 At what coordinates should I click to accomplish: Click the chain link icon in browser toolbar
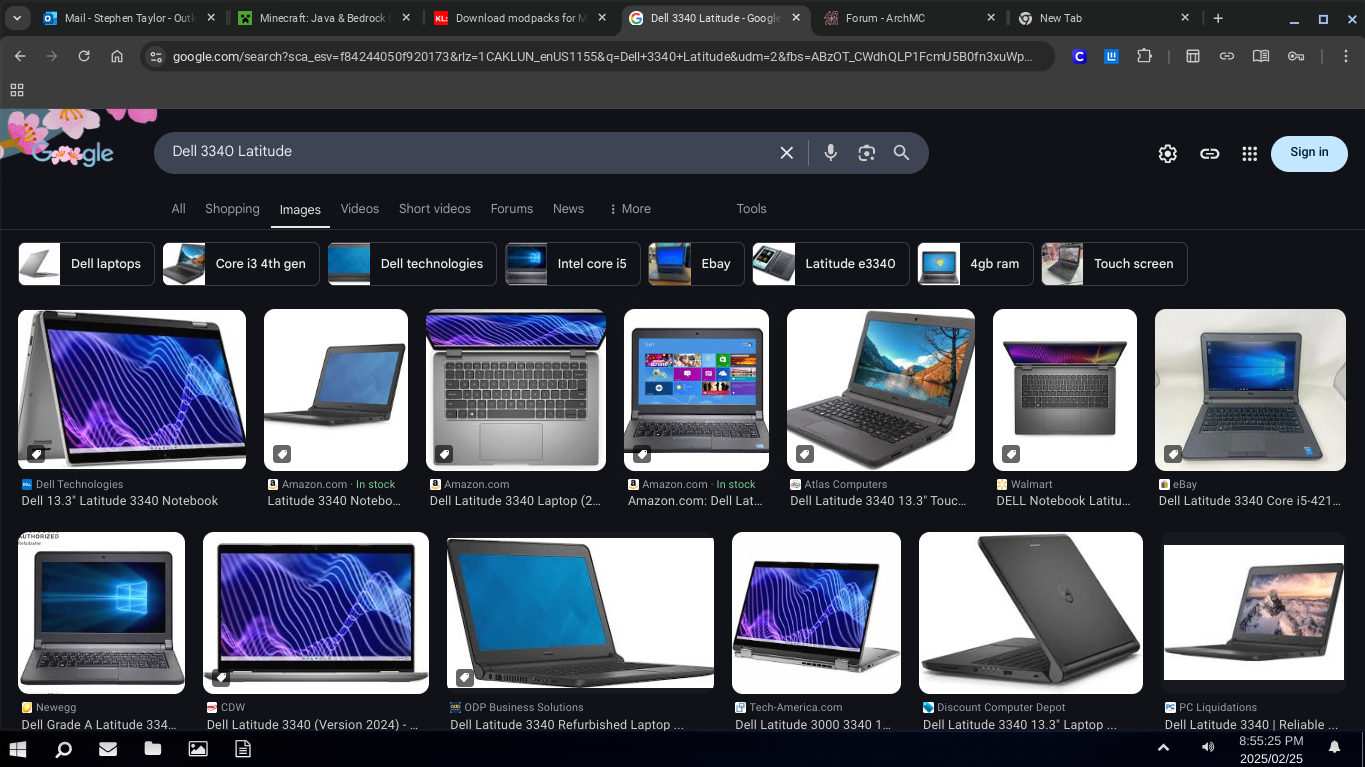(1226, 57)
